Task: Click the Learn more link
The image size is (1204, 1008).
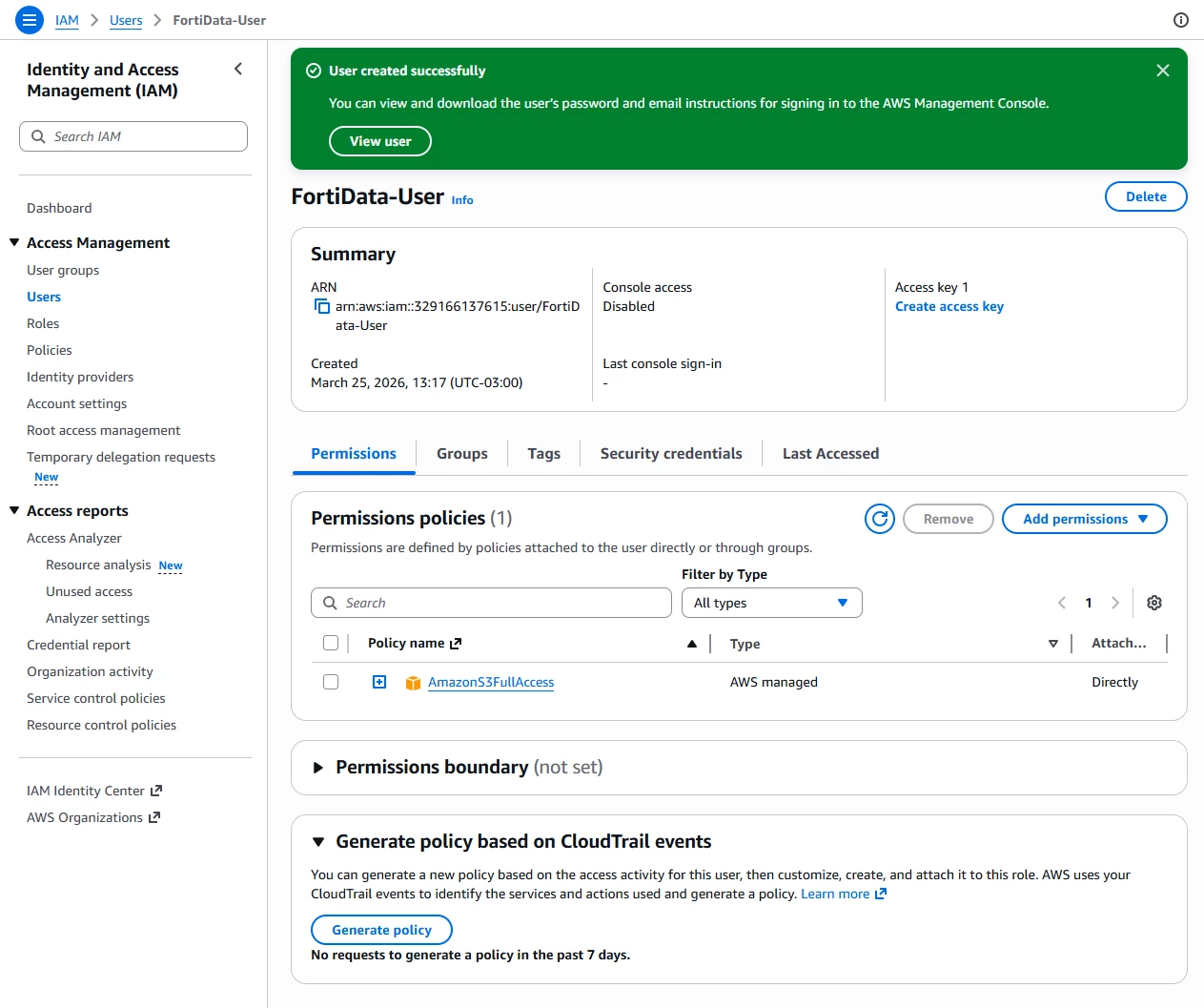Action: click(x=844, y=894)
